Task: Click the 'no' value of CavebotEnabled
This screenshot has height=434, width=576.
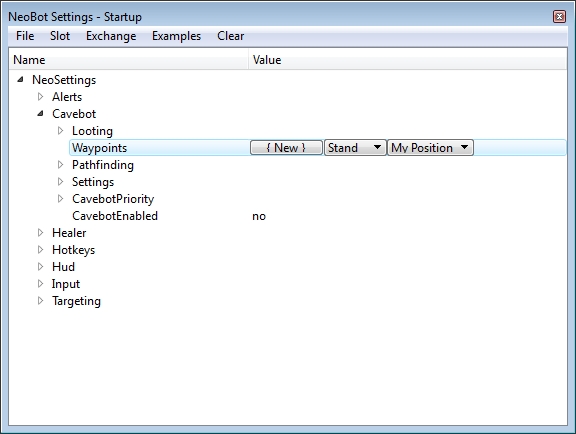Action: [259, 216]
